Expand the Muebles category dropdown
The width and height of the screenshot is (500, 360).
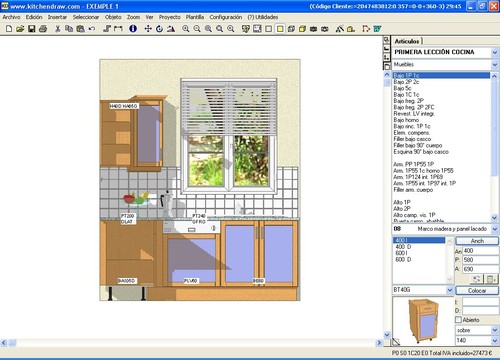click(494, 64)
